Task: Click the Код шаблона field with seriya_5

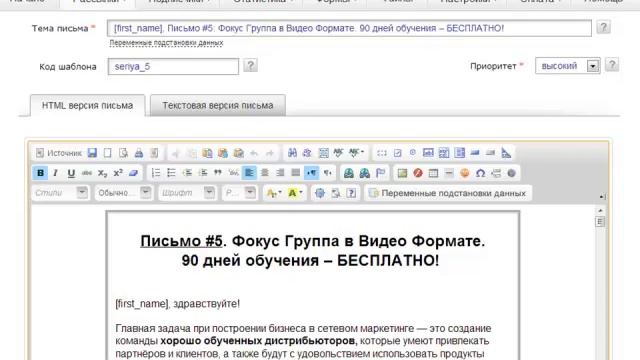Action: (173, 67)
